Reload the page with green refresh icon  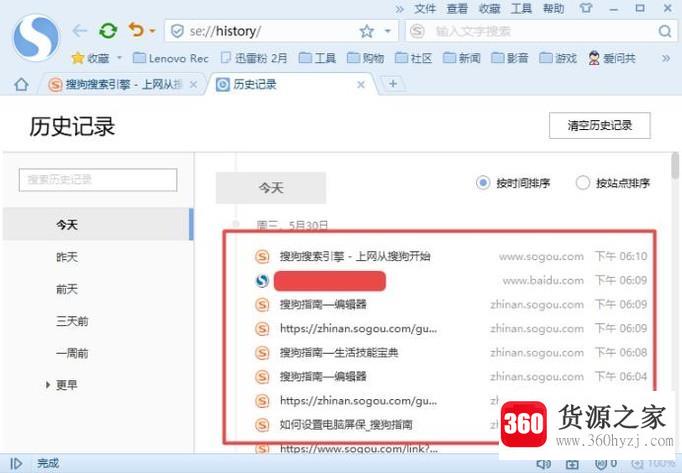[108, 31]
